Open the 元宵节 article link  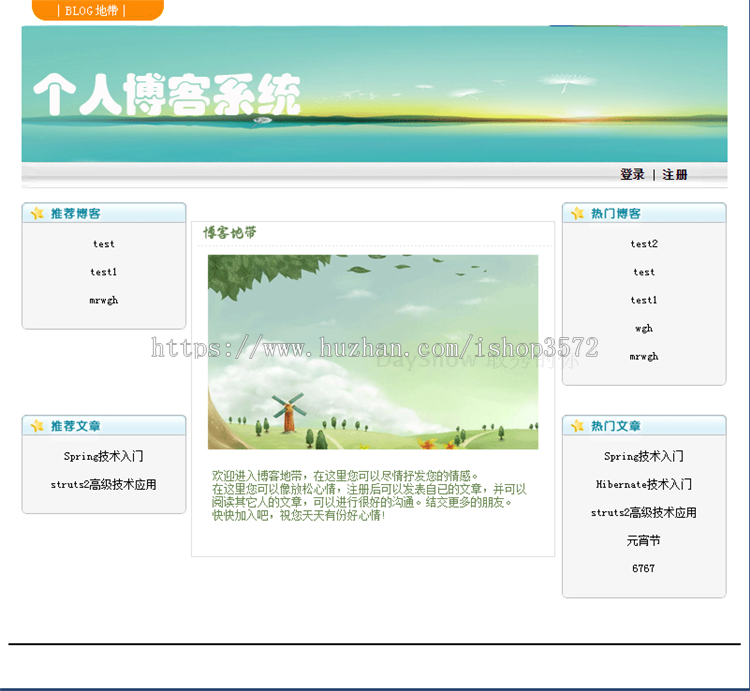644,541
